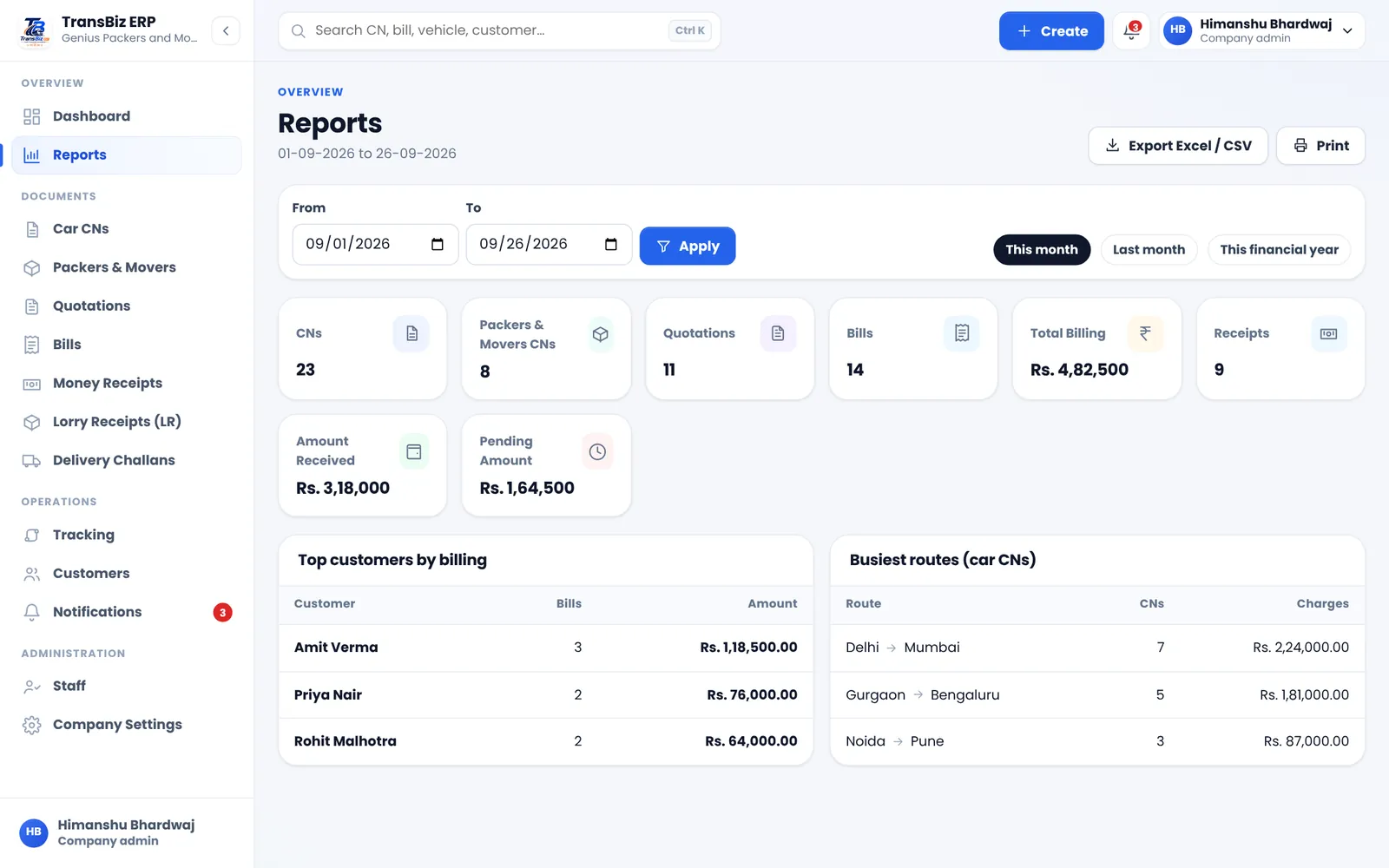Select the This financial year filter
The image size is (1389, 868).
[1279, 250]
